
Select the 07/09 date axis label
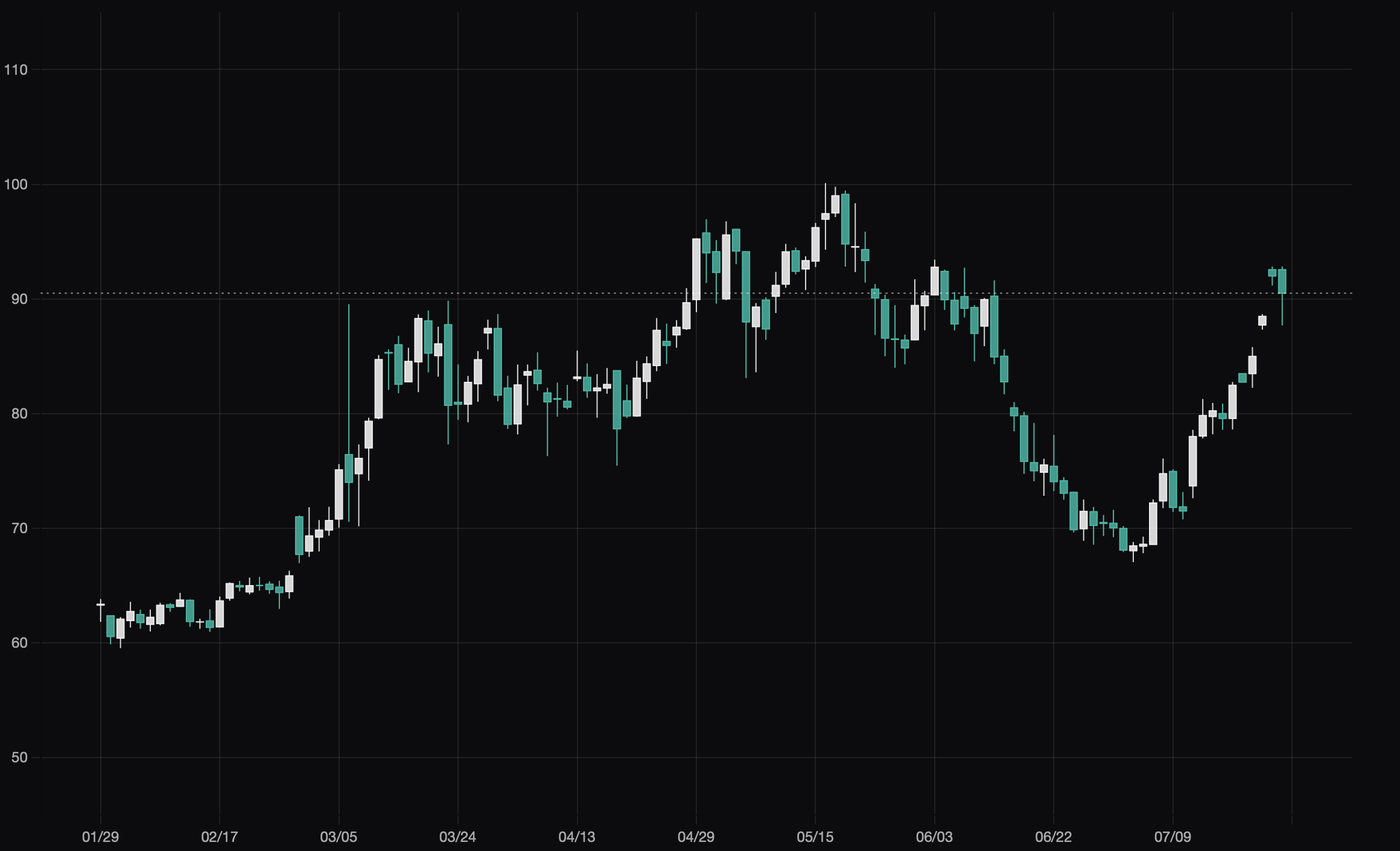tap(1172, 837)
